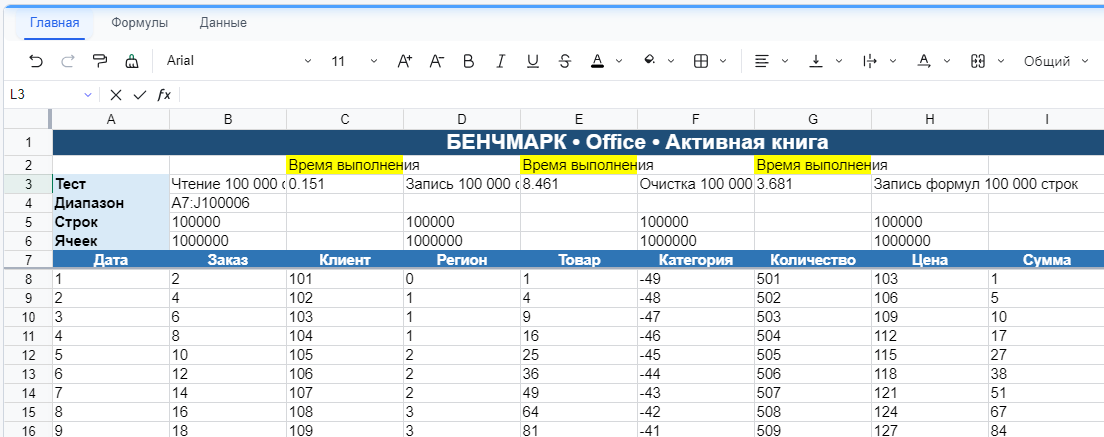
Task: Expand the vertical align options arrow
Action: point(839,61)
